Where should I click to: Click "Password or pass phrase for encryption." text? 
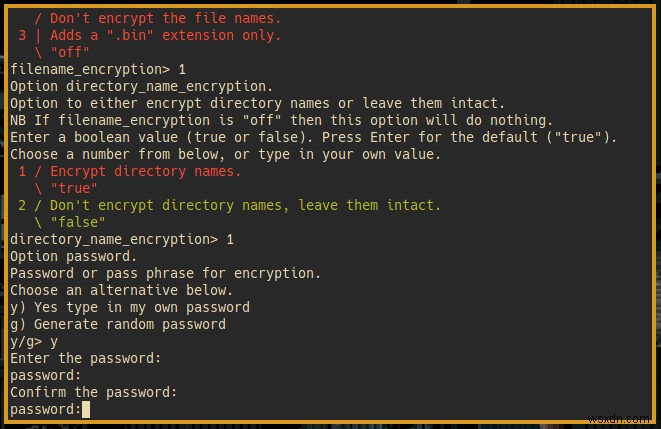point(165,273)
